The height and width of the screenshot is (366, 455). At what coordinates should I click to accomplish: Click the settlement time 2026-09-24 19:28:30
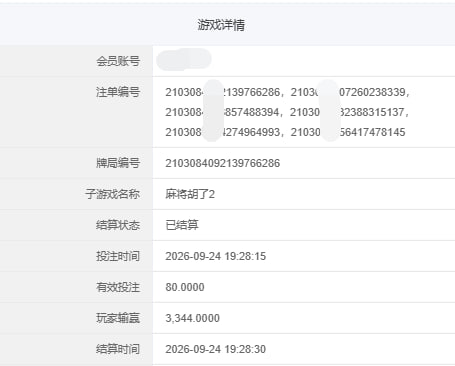pos(216,349)
